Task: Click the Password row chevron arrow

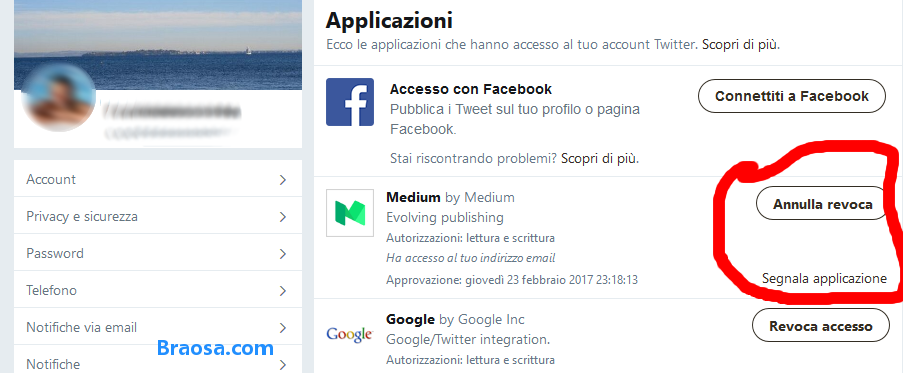Action: tap(283, 254)
